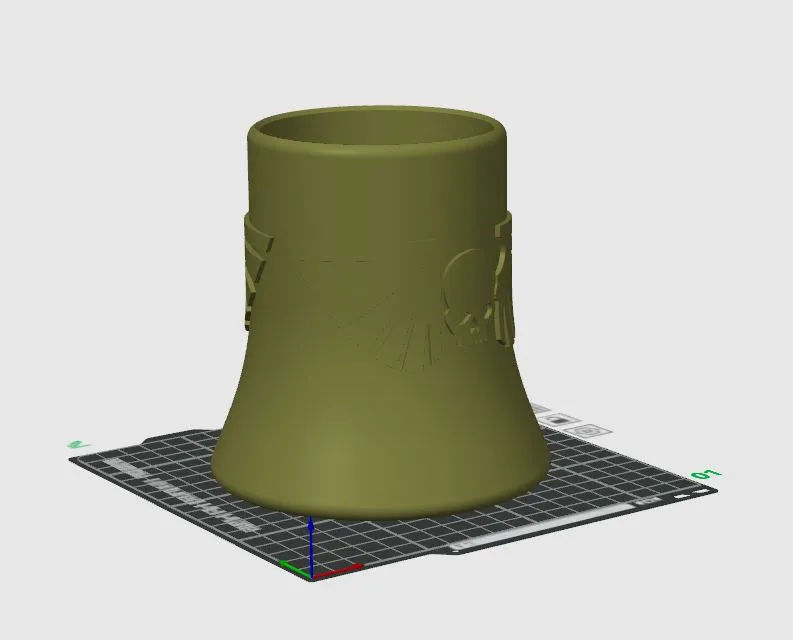Viewport: 793px width, 640px height.
Task: Select the green 01 plate number label
Action: coord(707,475)
